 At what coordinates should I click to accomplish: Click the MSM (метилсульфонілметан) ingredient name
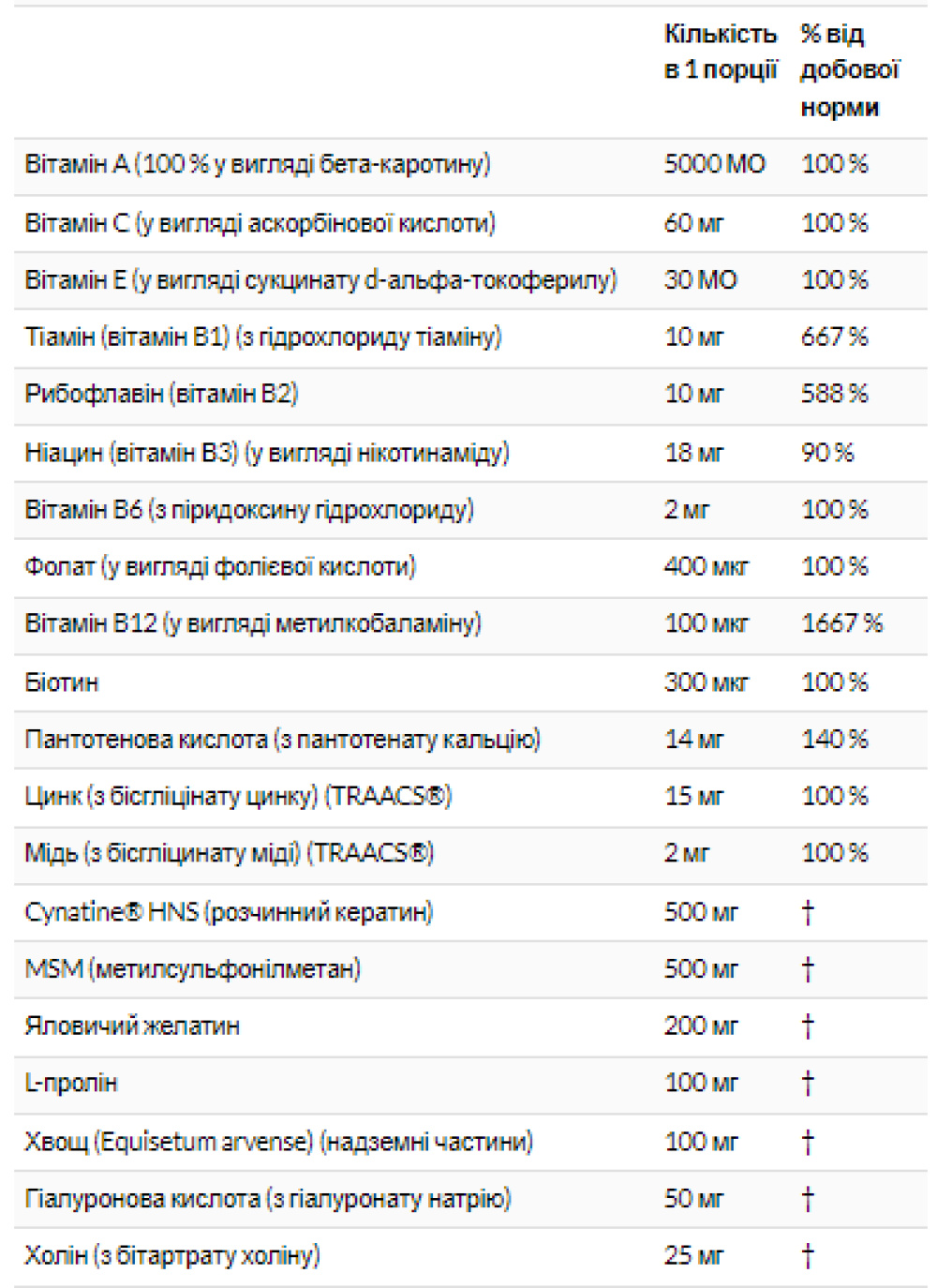192,968
